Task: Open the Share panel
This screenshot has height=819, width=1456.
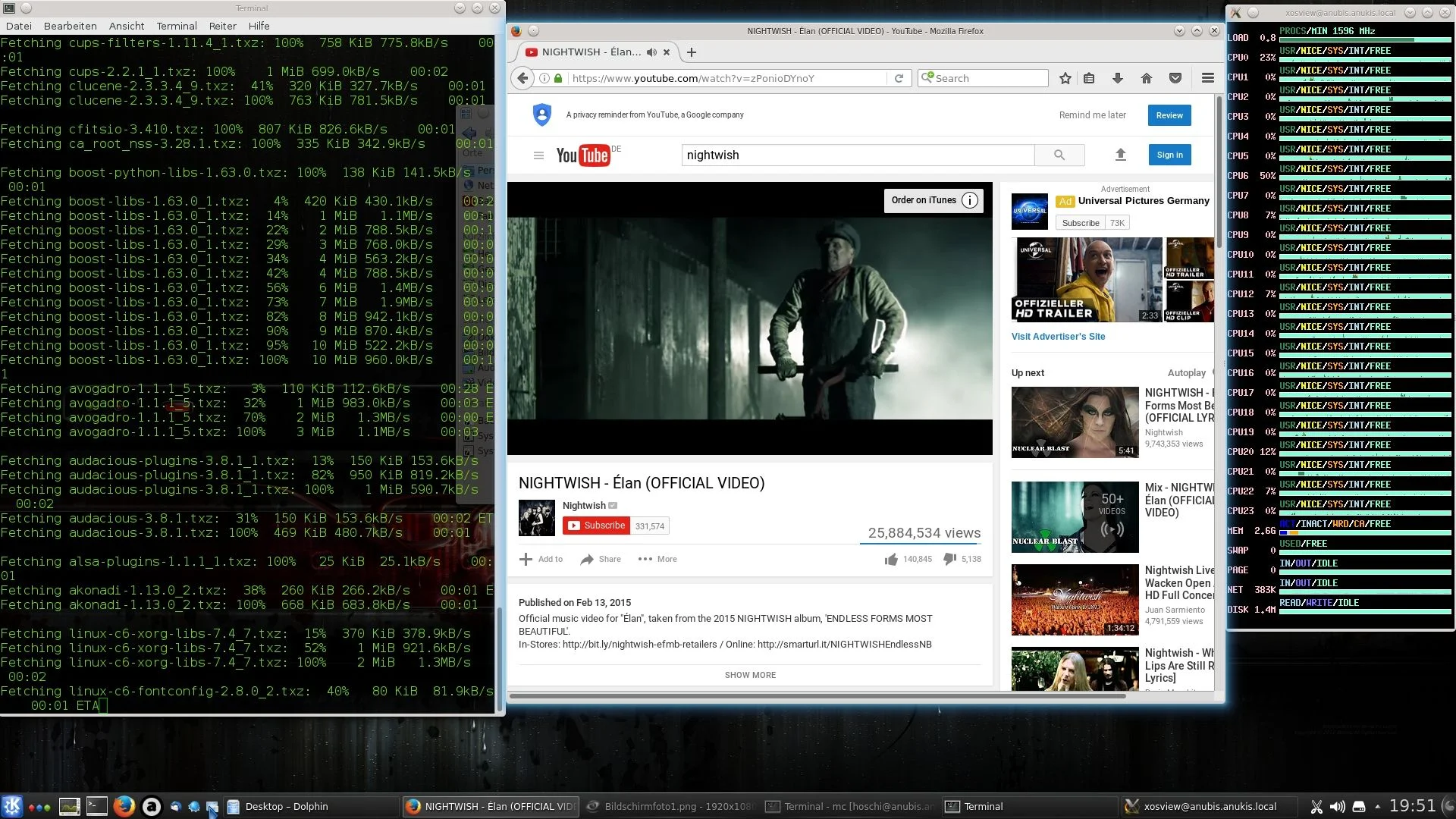Action: point(601,560)
